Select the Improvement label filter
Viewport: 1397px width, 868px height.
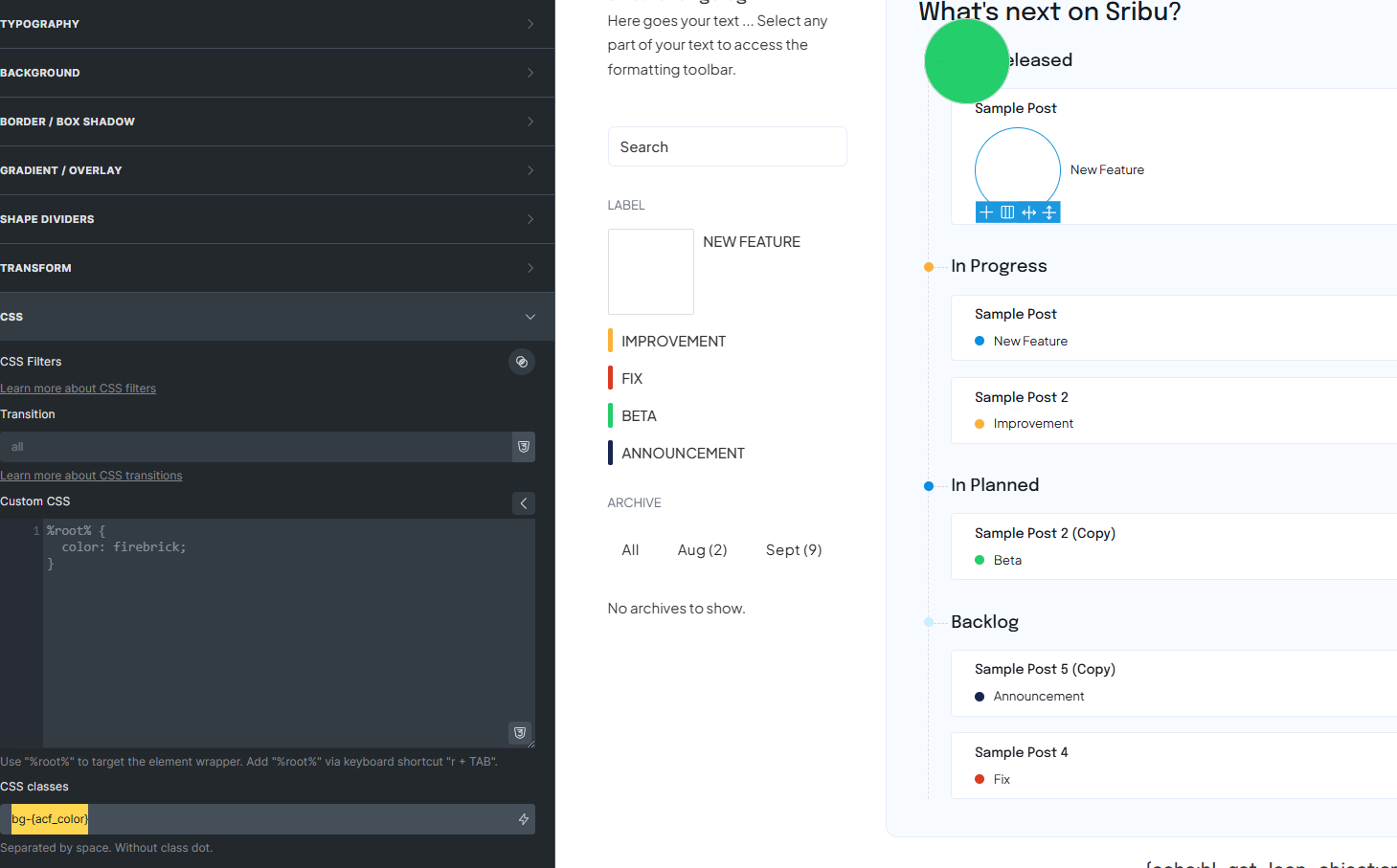[673, 342]
